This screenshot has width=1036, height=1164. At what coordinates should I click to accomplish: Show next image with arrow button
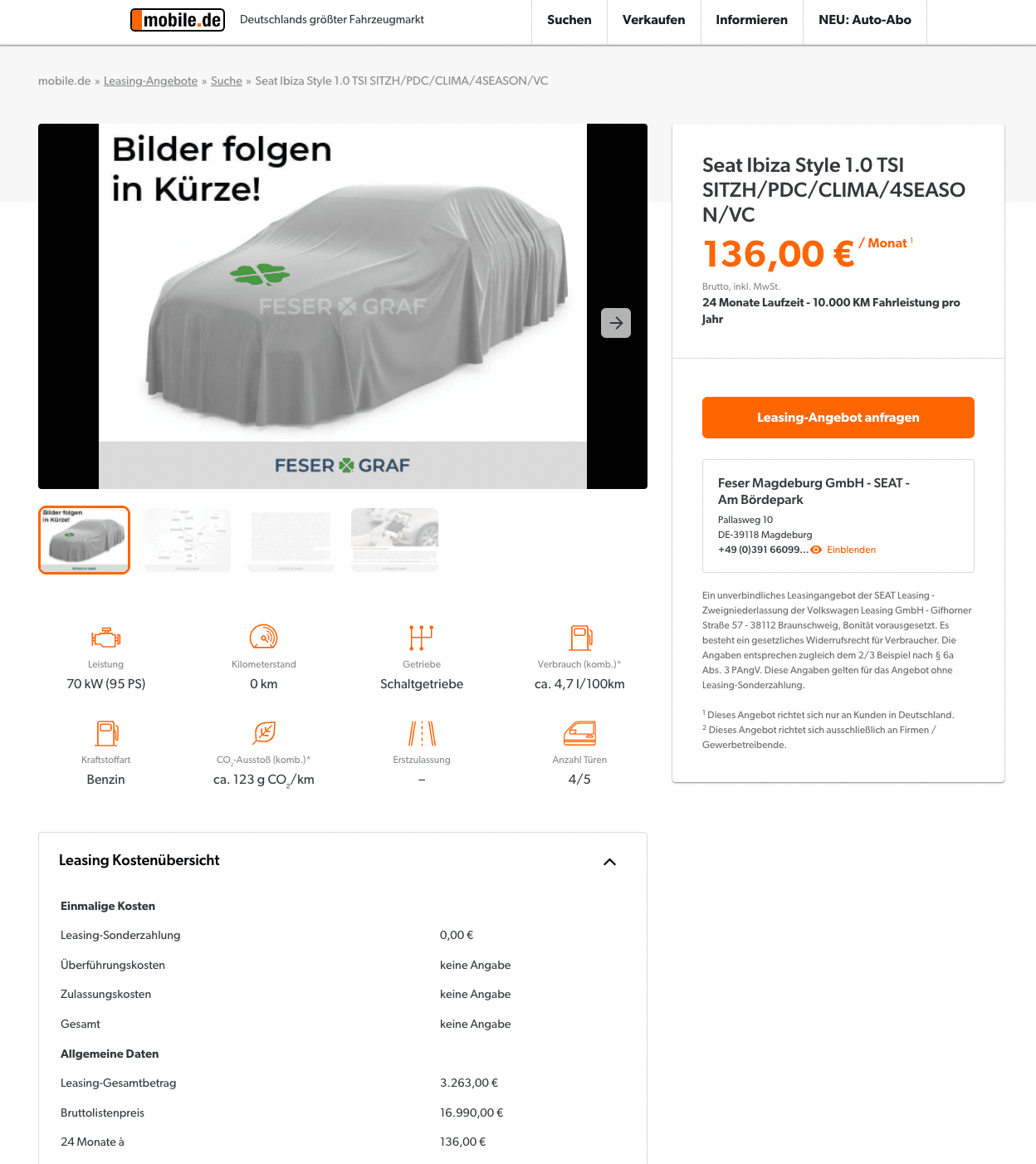pos(616,323)
